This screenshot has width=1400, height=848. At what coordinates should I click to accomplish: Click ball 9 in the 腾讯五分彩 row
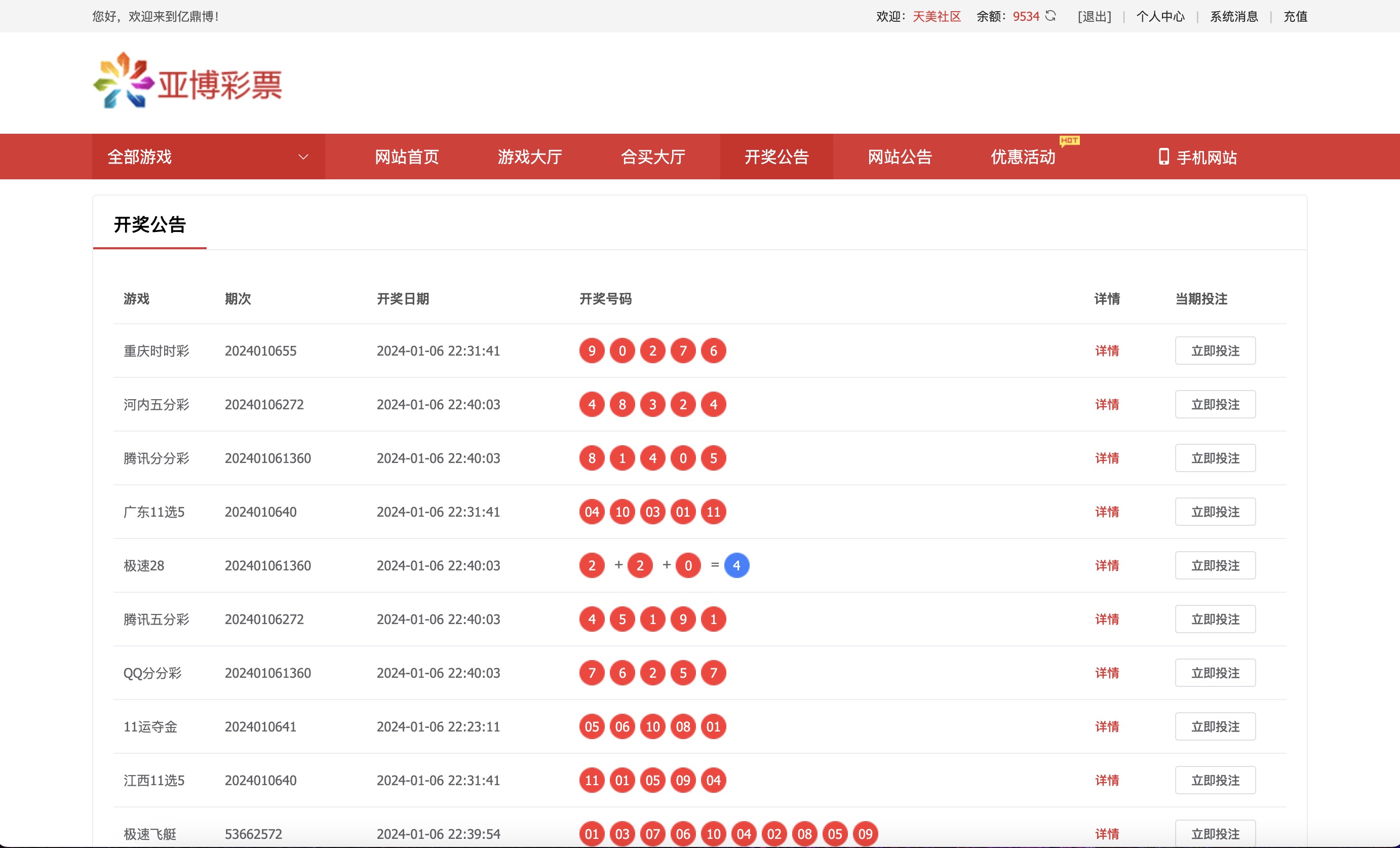[x=683, y=620]
